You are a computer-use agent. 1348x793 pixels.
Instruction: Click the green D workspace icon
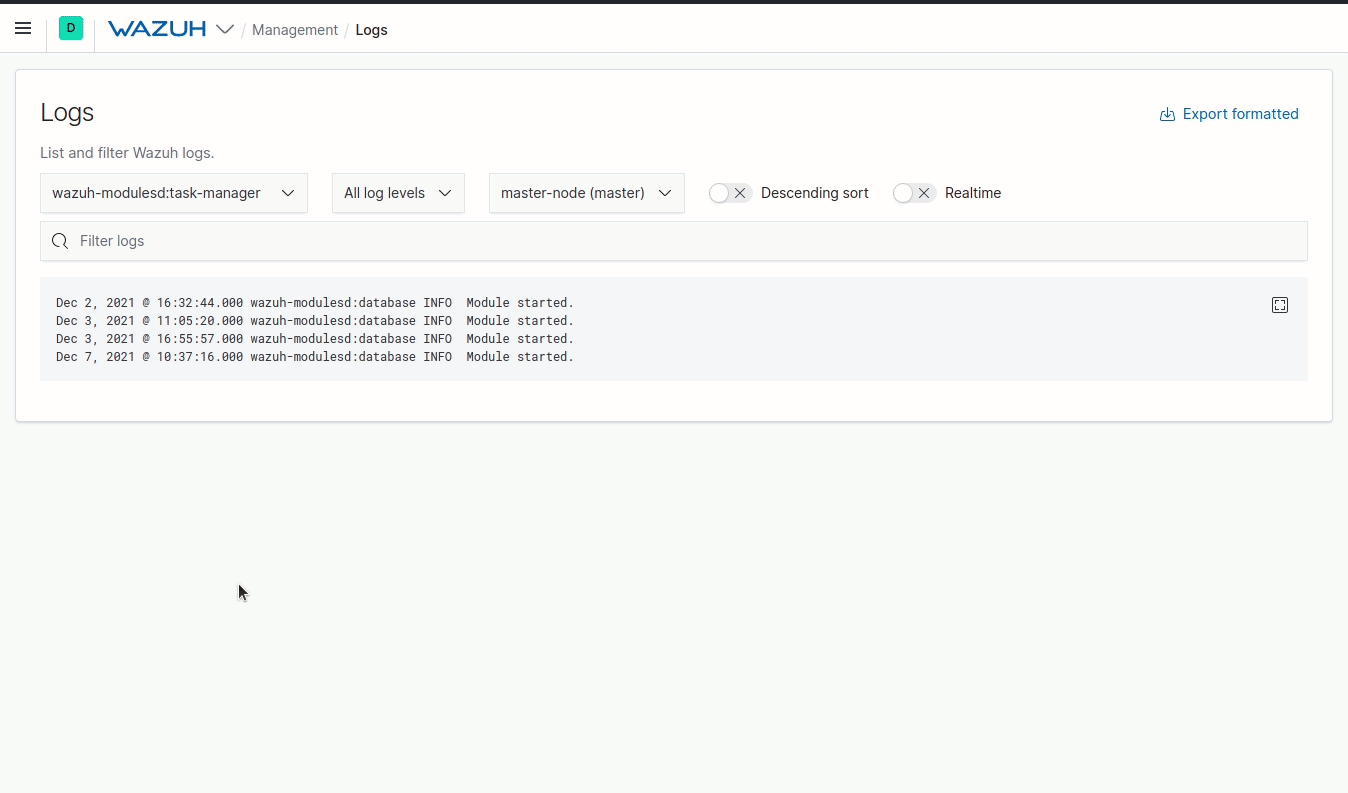coord(70,28)
